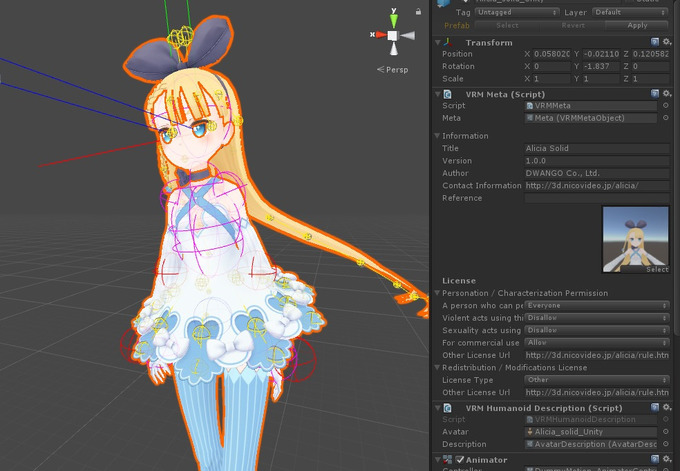Collapse the Information section foldout
Screen dimensions: 680x471
pos(437,136)
